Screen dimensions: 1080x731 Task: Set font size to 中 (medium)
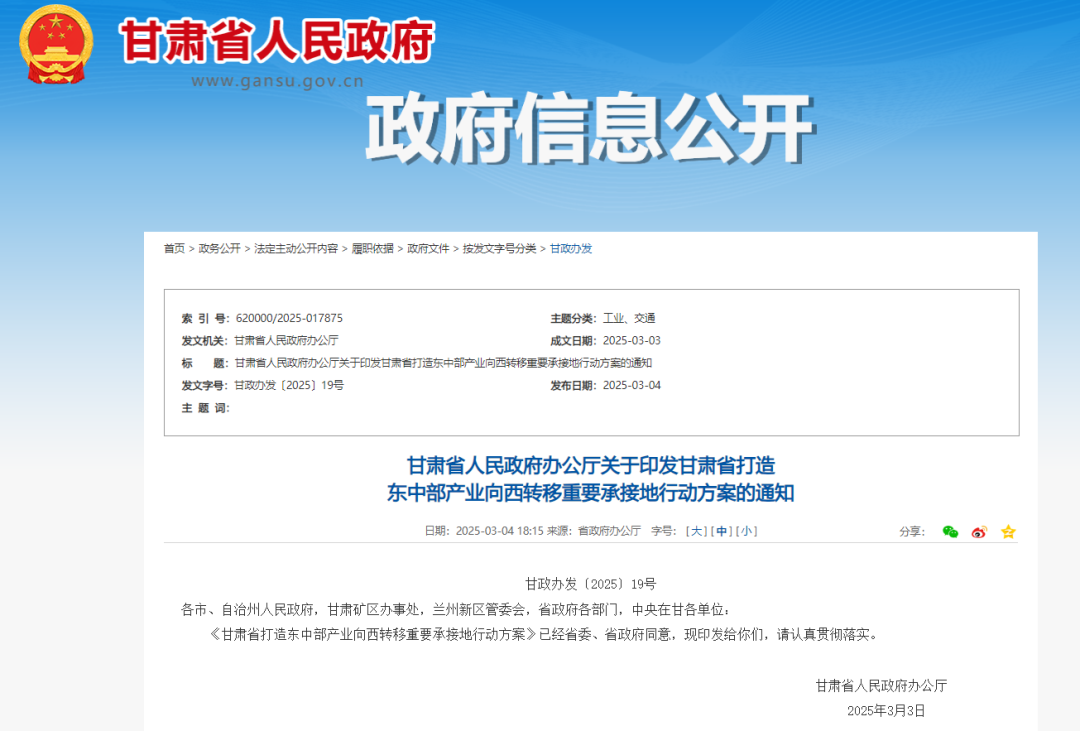tap(721, 531)
